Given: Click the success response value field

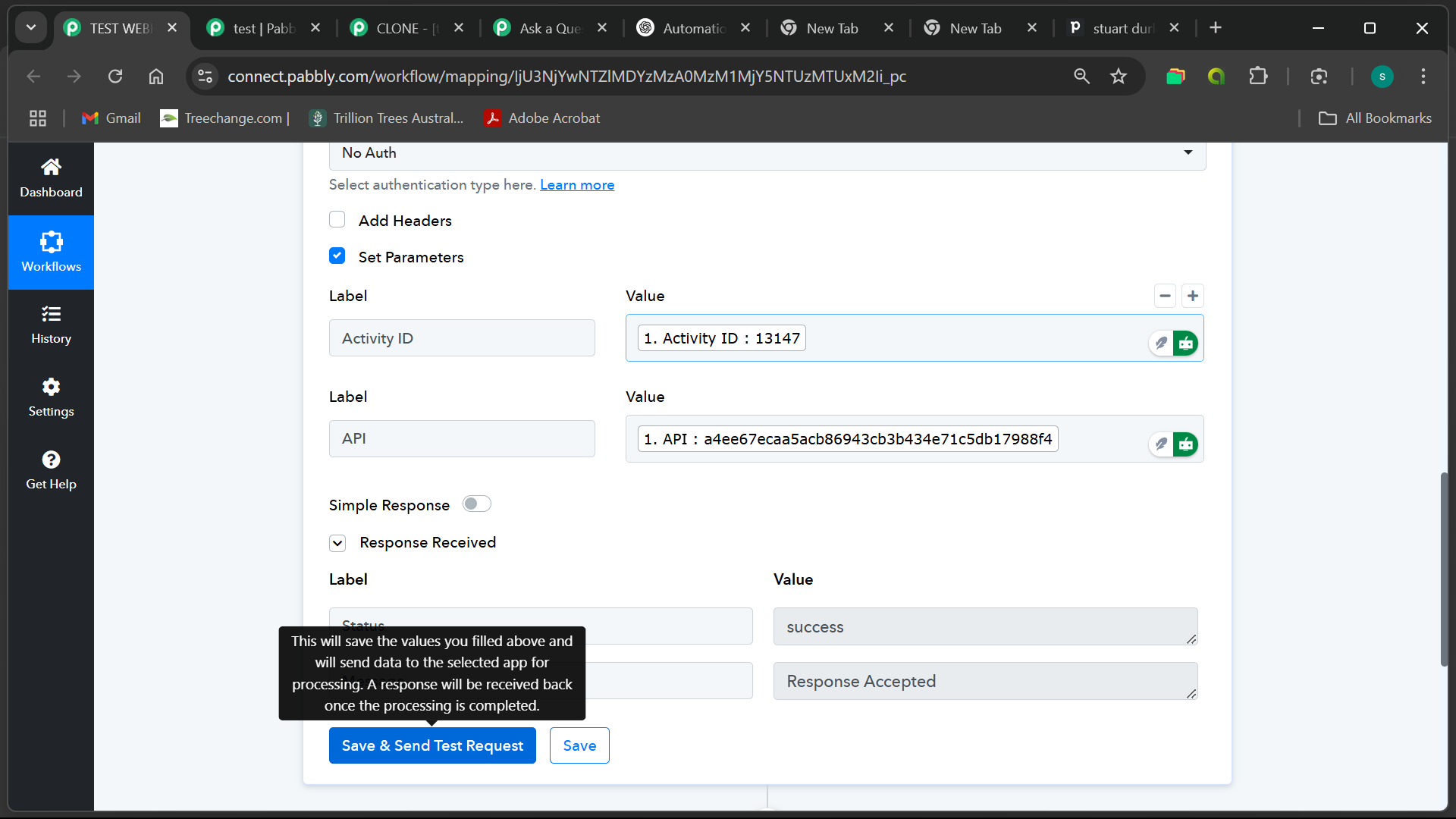Looking at the screenshot, I should [985, 626].
